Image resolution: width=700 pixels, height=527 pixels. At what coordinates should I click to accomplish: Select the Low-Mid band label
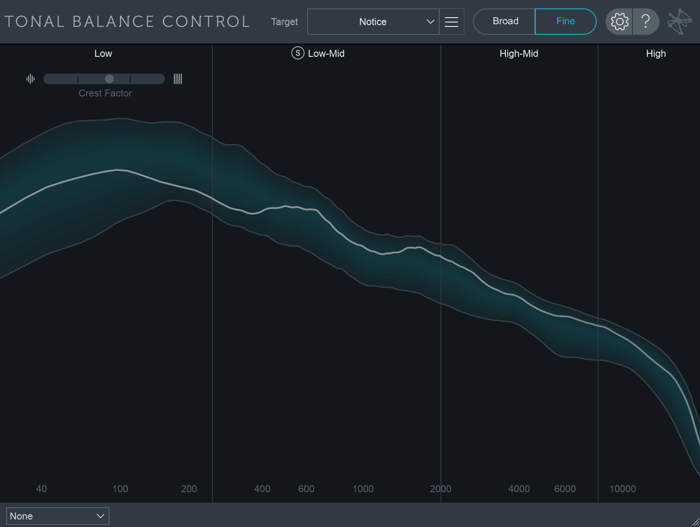pos(326,54)
